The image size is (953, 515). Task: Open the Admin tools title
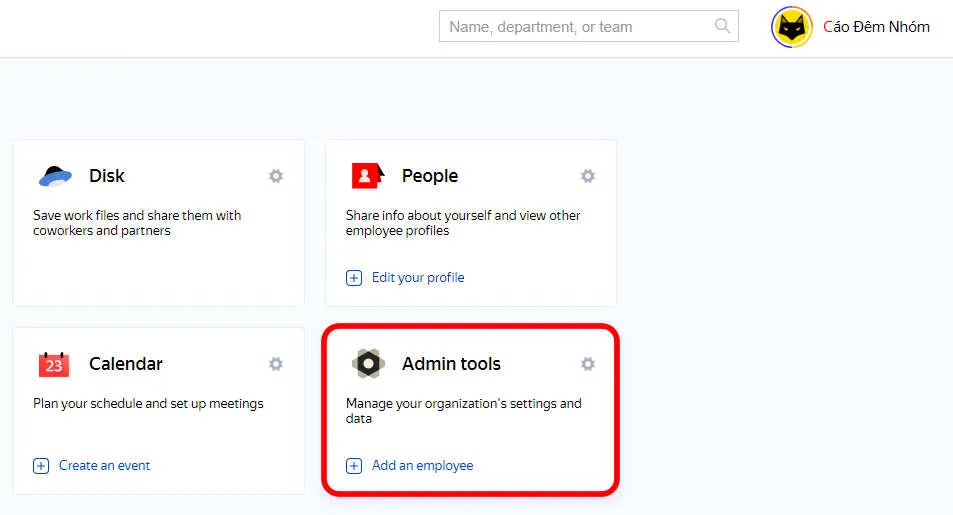451,364
